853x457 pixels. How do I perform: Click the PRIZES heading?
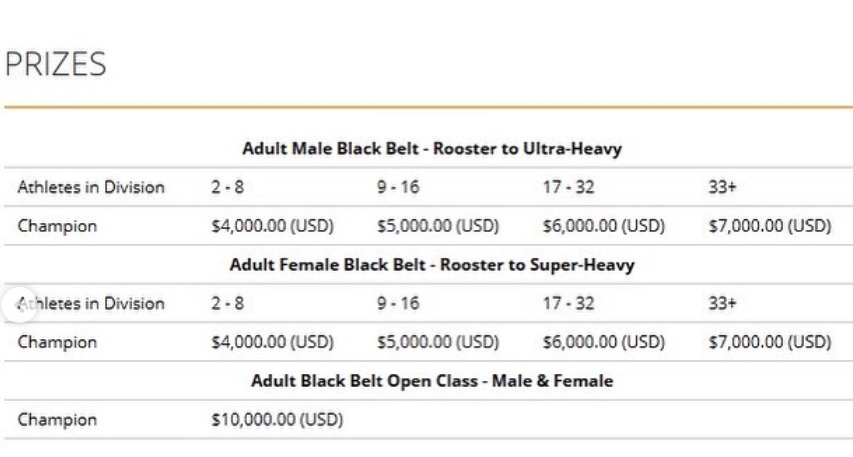[x=55, y=64]
